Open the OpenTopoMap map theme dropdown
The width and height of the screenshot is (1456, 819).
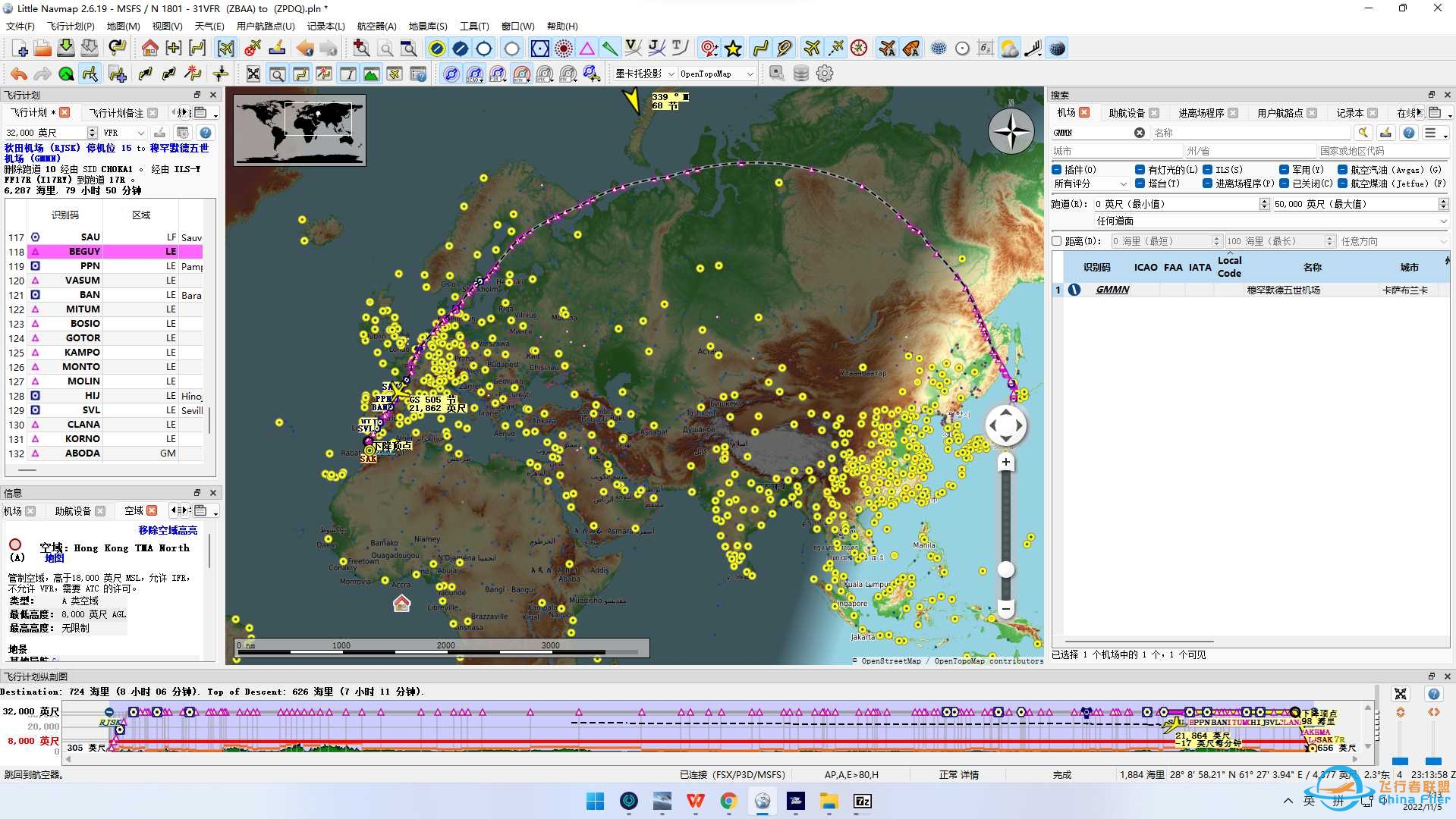717,74
